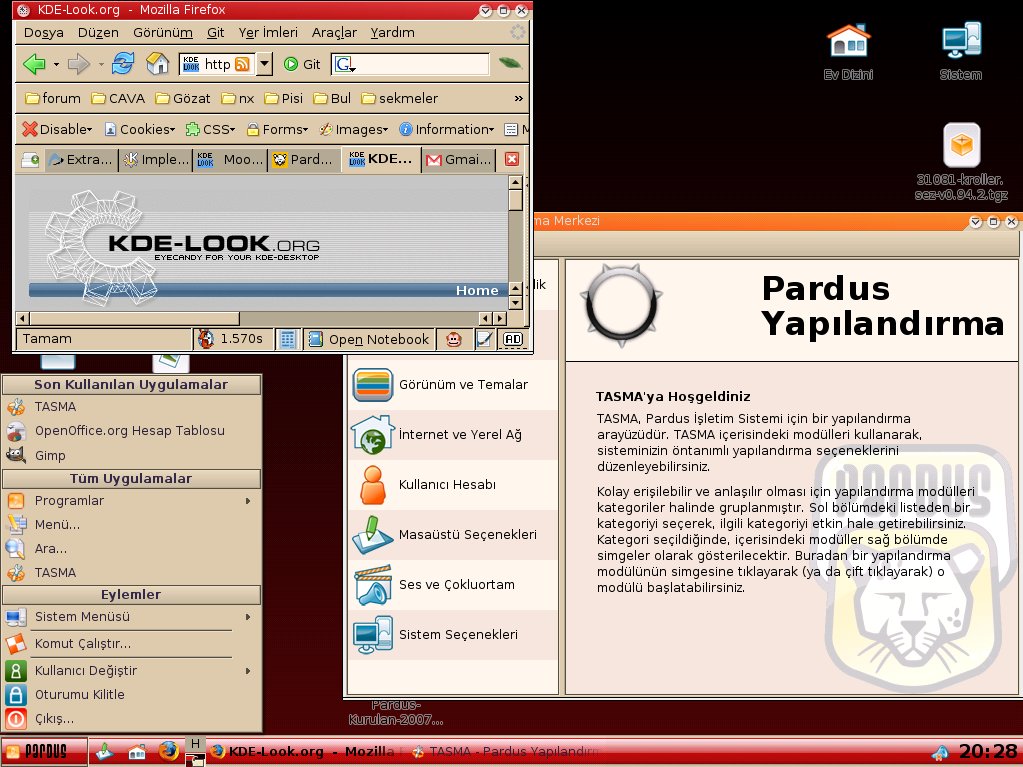1023x767 pixels.
Task: Open the Yer İmleri menu
Action: click(x=268, y=33)
